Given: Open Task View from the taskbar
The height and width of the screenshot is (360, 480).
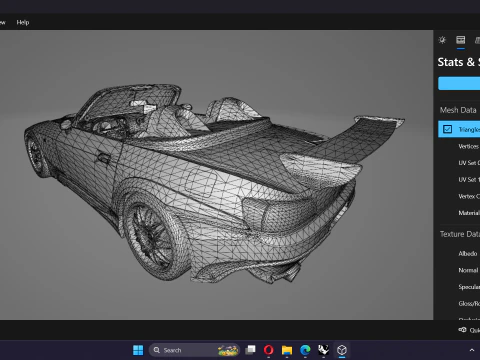Looking at the screenshot, I should click(x=250, y=350).
